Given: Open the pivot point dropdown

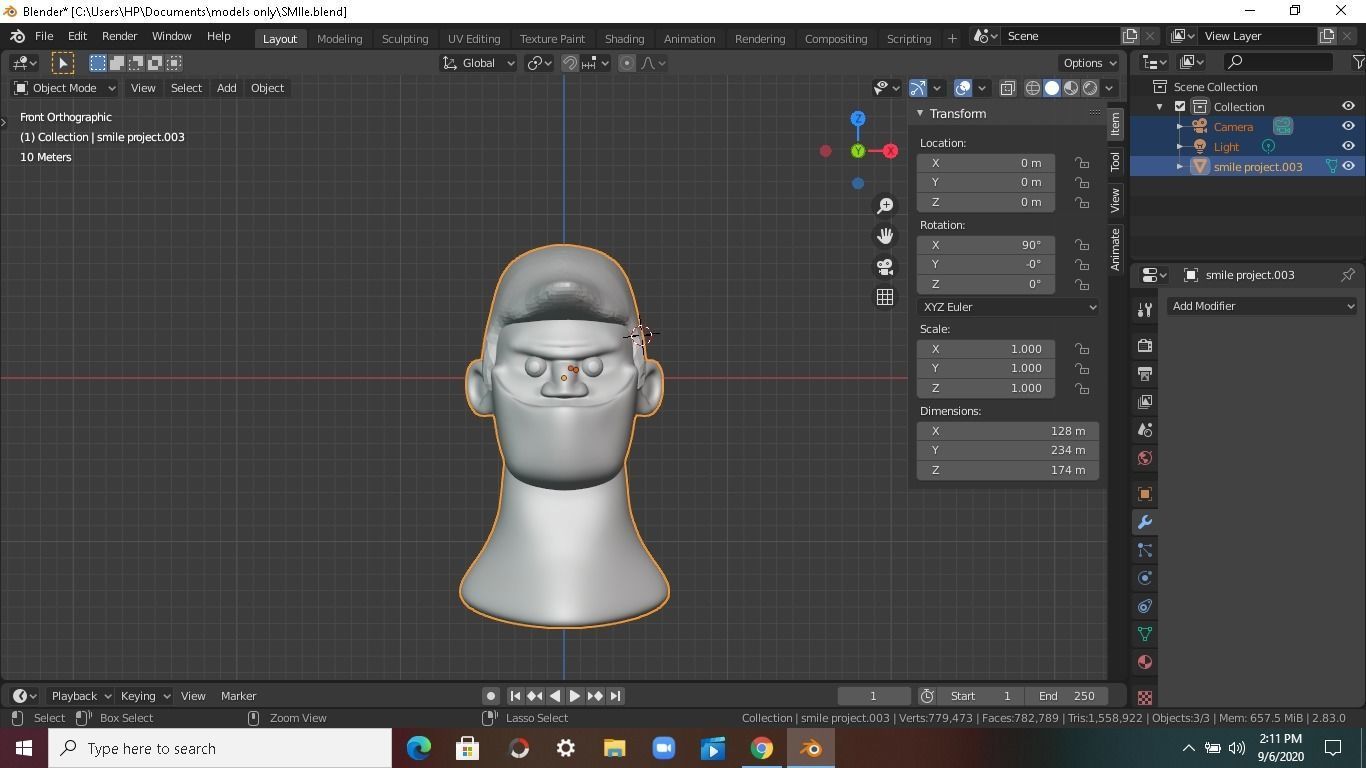Looking at the screenshot, I should pyautogui.click(x=540, y=63).
